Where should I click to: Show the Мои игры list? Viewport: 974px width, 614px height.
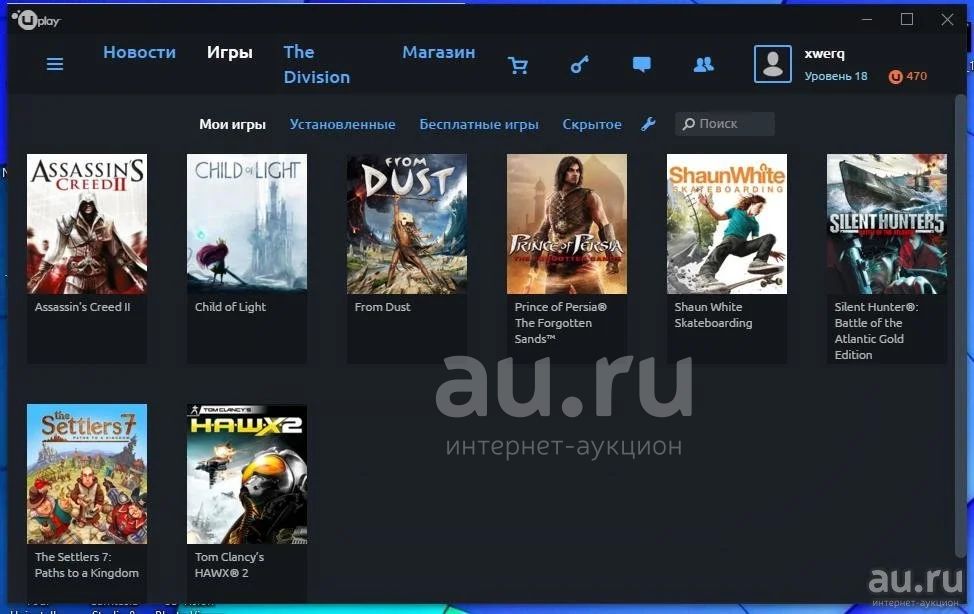pos(232,124)
